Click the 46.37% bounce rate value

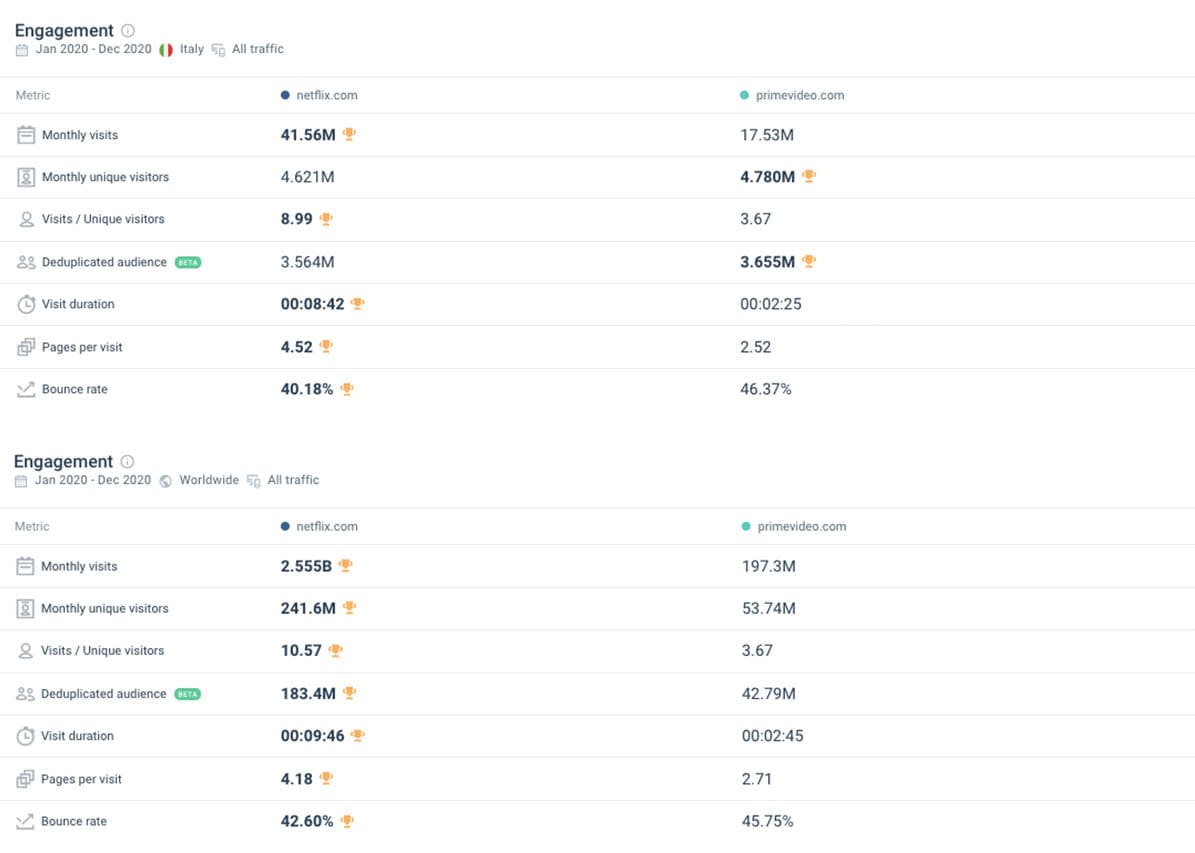pos(766,390)
